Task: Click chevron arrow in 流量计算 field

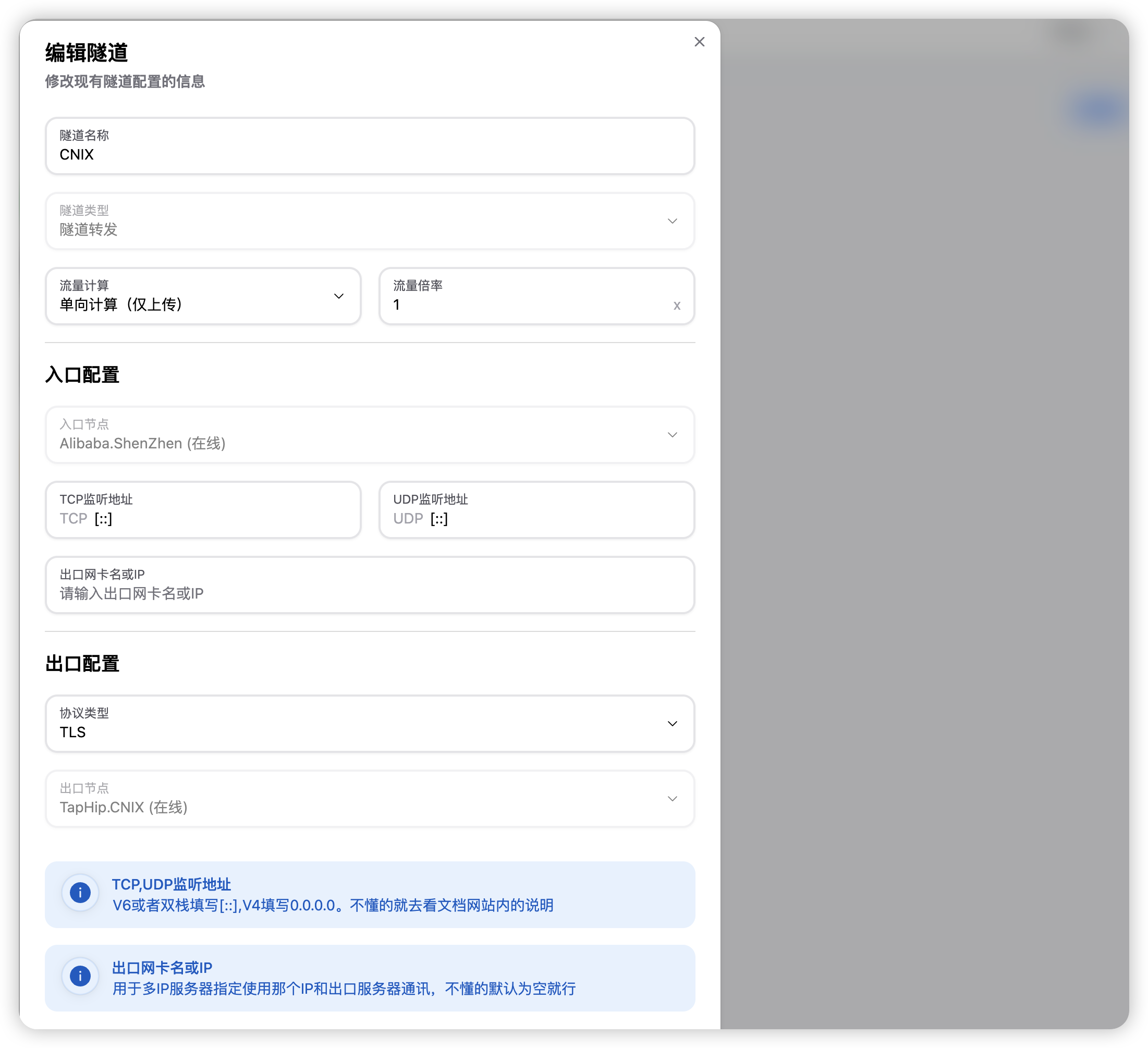Action: [x=338, y=296]
